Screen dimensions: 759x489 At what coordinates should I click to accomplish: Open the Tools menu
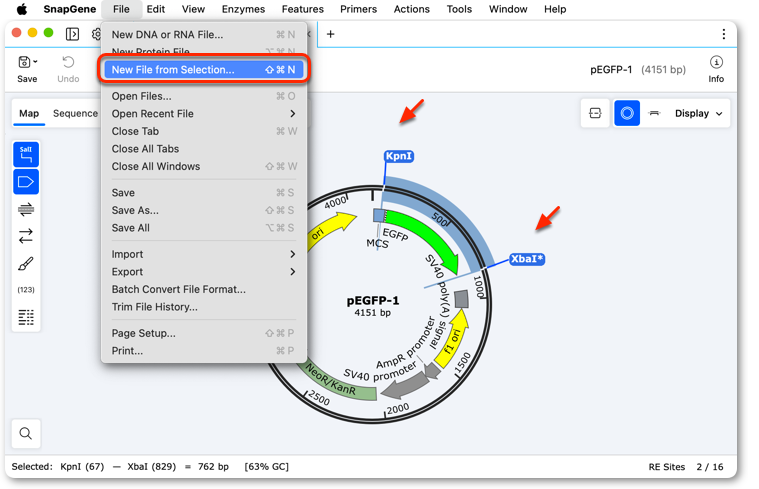459,9
